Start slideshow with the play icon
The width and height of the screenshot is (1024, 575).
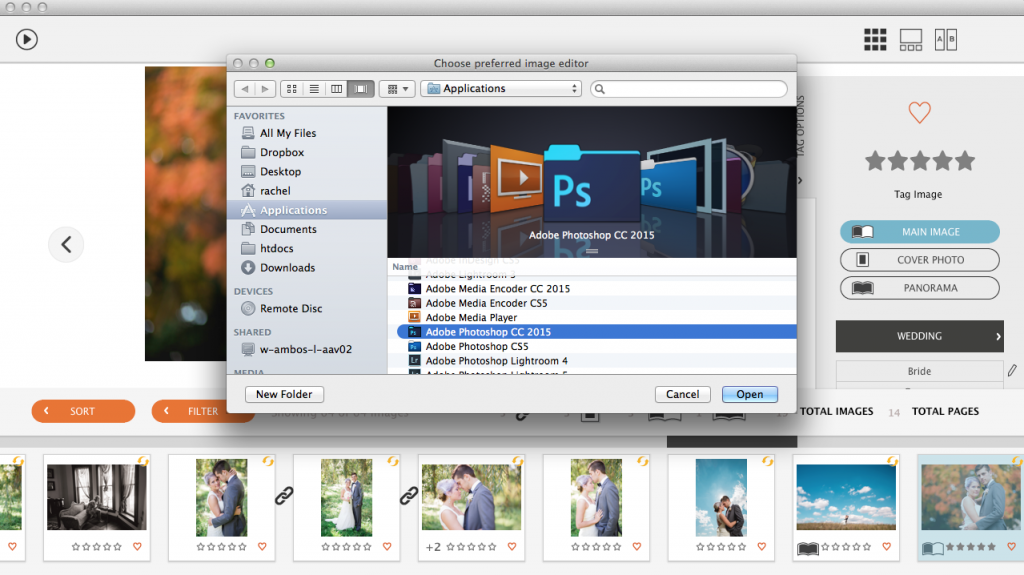[x=27, y=39]
